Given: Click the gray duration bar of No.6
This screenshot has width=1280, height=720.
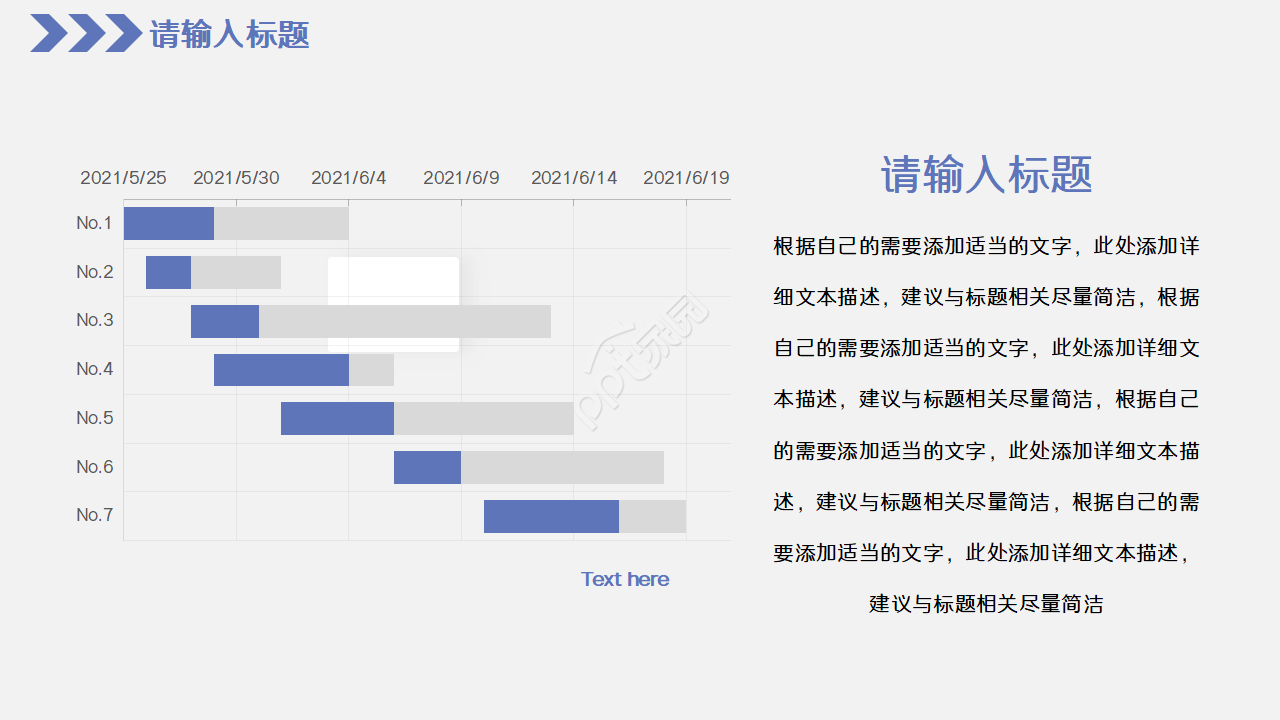Looking at the screenshot, I should pos(562,467).
